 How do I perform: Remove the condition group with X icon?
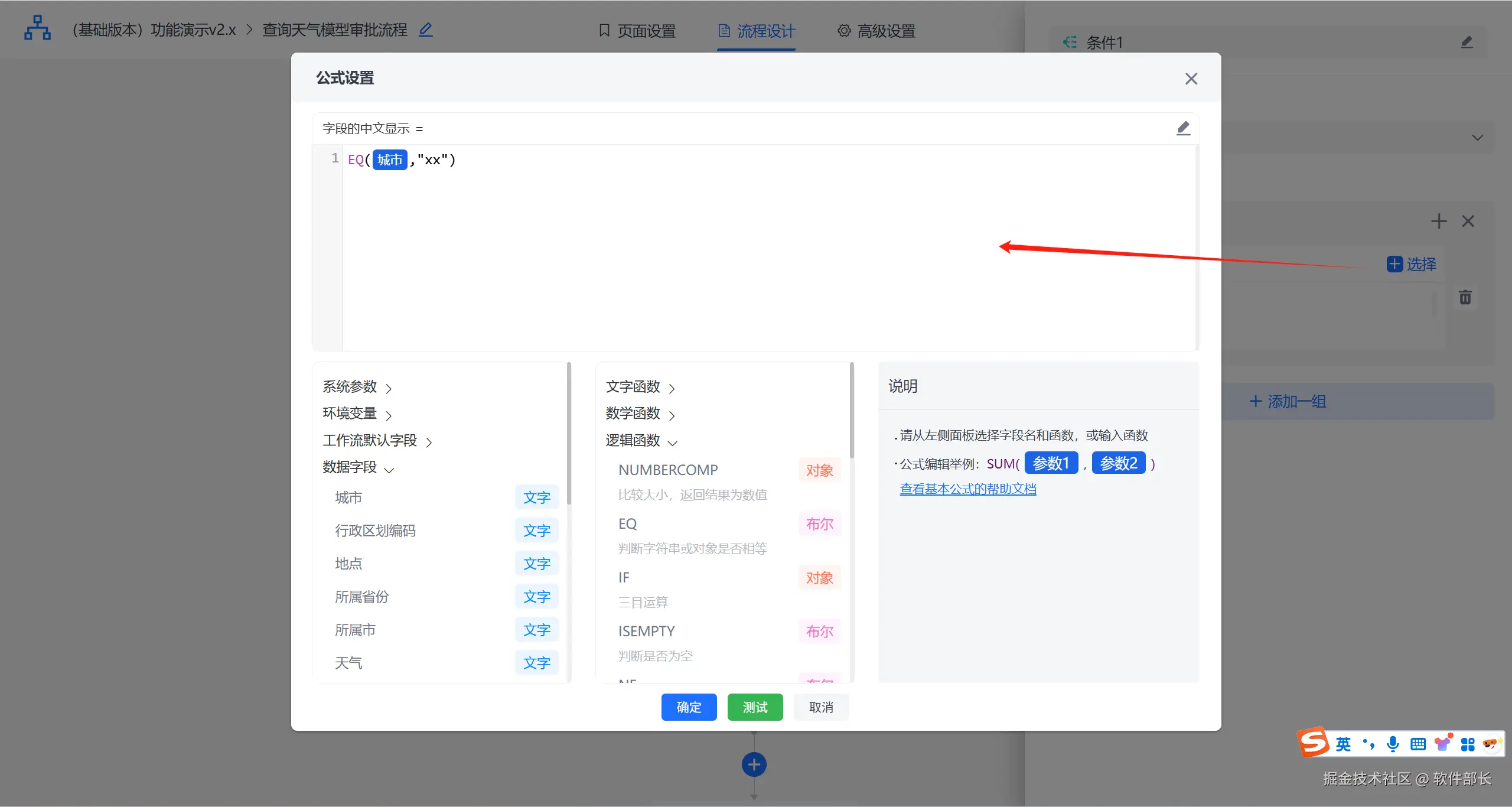1468,222
